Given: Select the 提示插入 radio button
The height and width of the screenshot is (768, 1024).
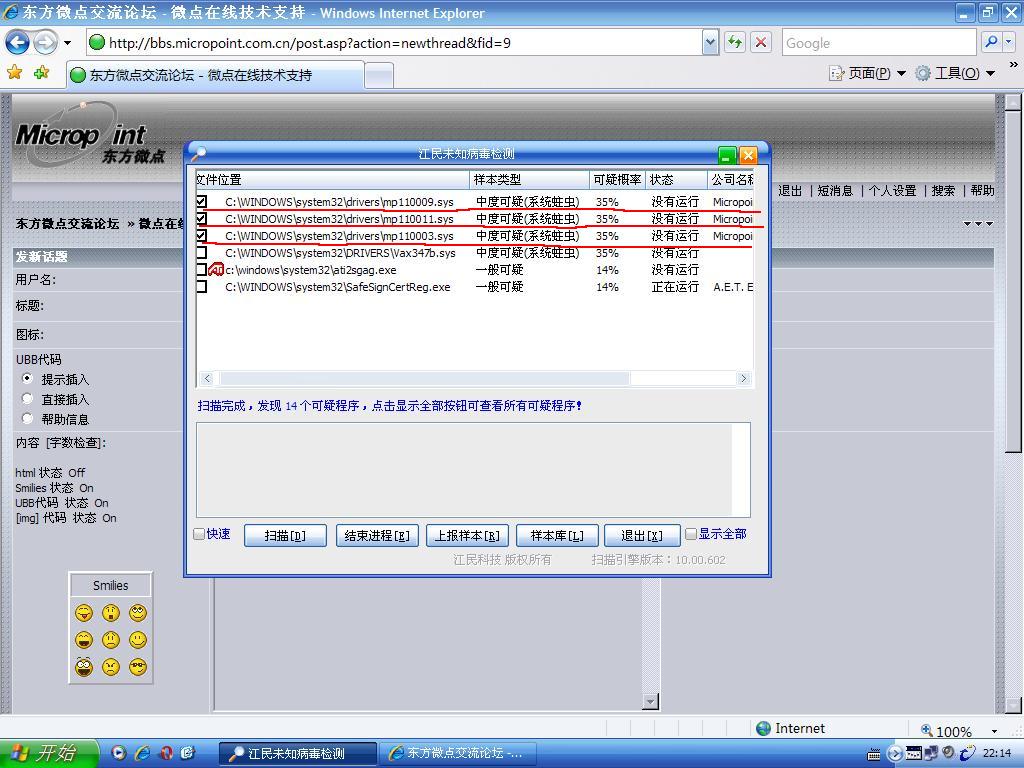Looking at the screenshot, I should (x=27, y=378).
